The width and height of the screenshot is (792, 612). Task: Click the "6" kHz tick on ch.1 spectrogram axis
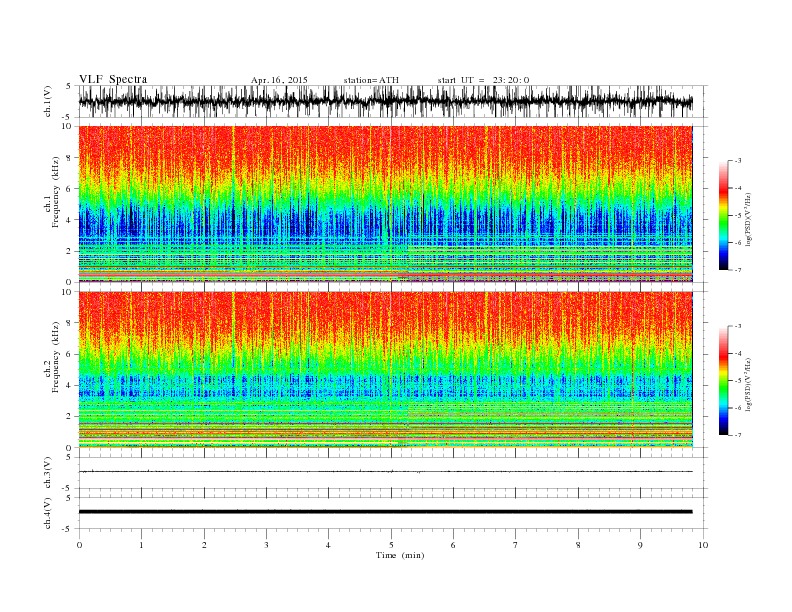tap(70, 189)
